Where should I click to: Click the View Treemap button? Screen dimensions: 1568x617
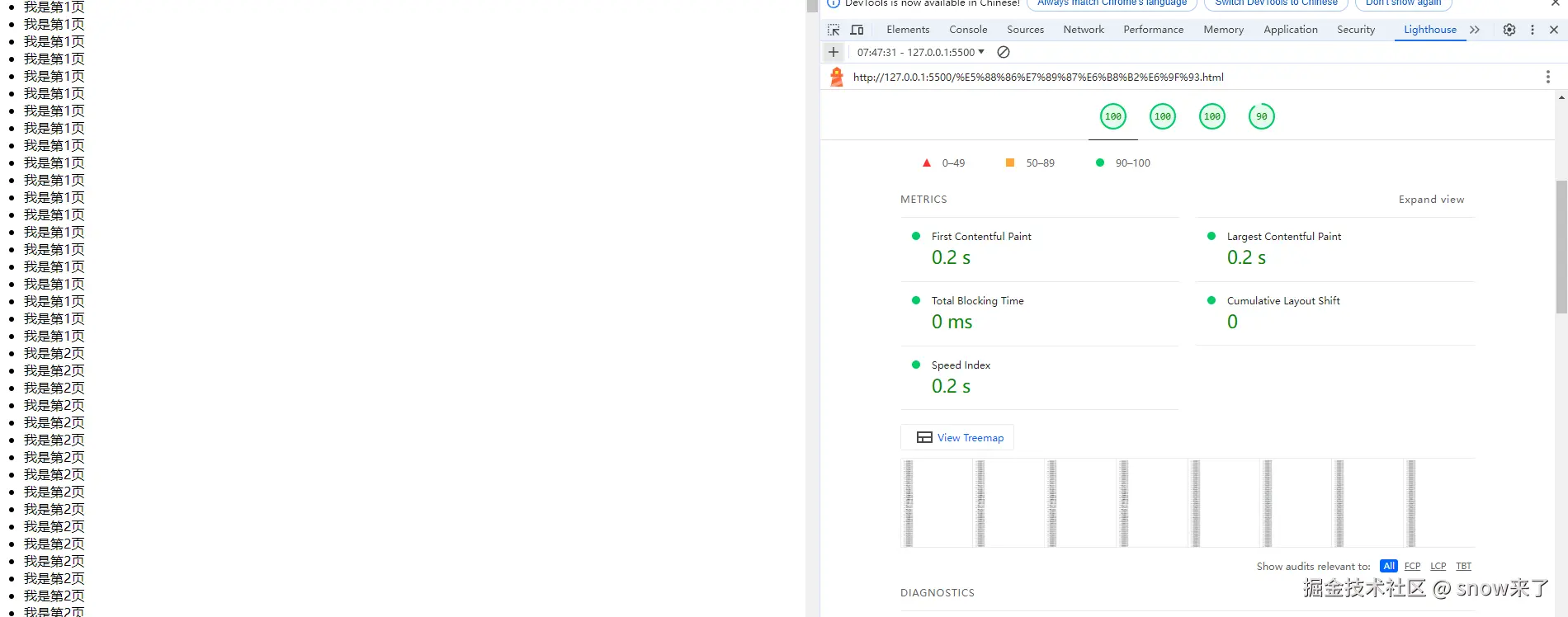tap(957, 438)
